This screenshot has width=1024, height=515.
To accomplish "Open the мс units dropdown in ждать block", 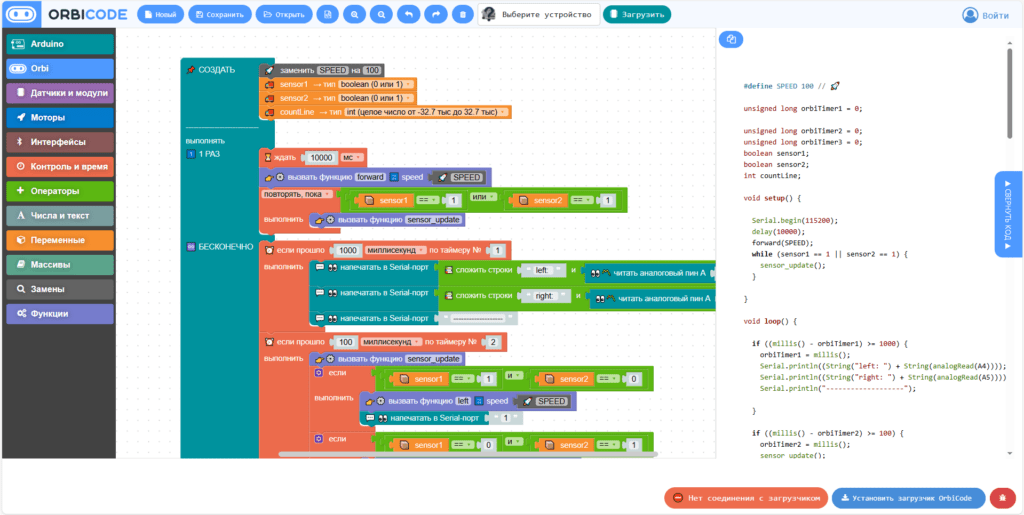I will (x=352, y=157).
